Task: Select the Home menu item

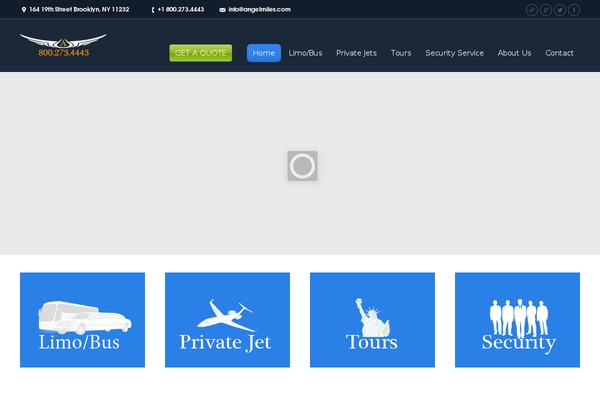Action: coord(264,53)
